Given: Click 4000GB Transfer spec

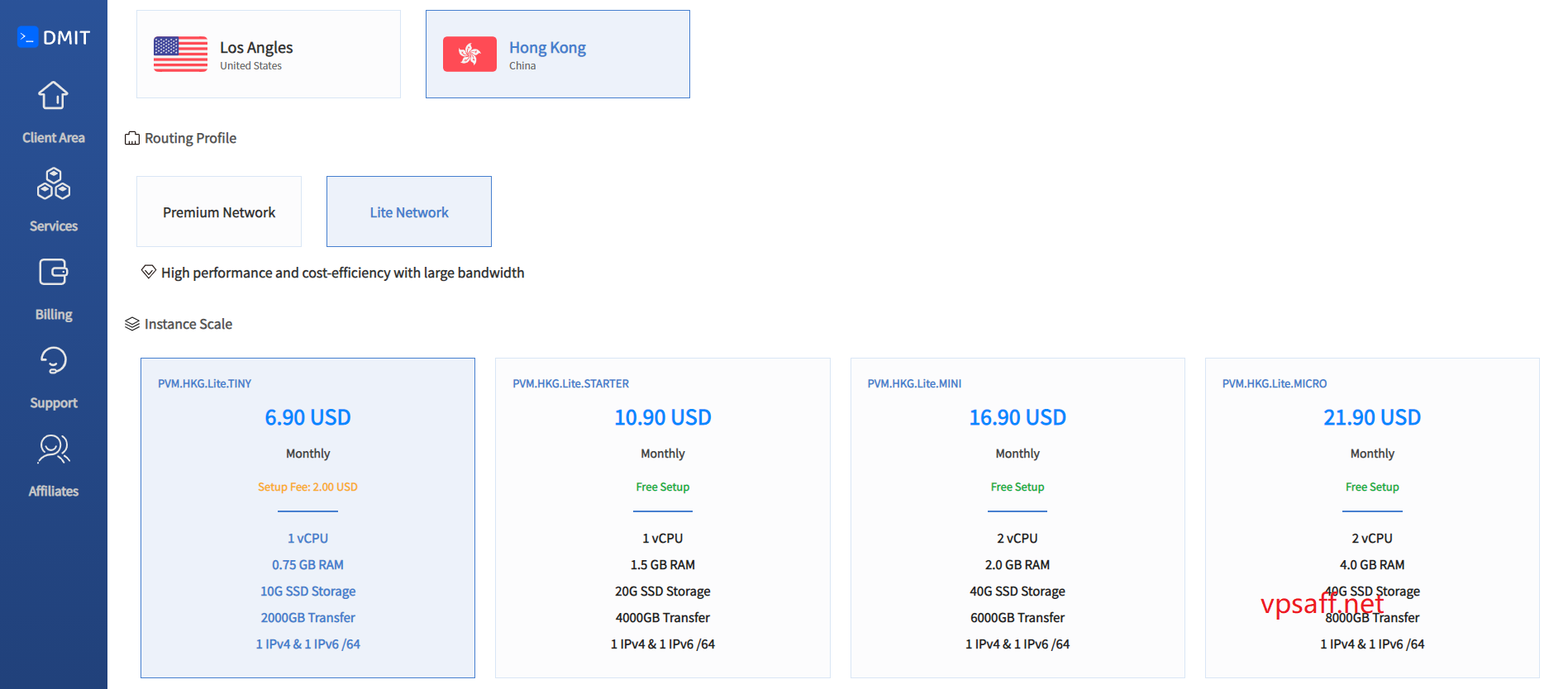Looking at the screenshot, I should coord(663,618).
